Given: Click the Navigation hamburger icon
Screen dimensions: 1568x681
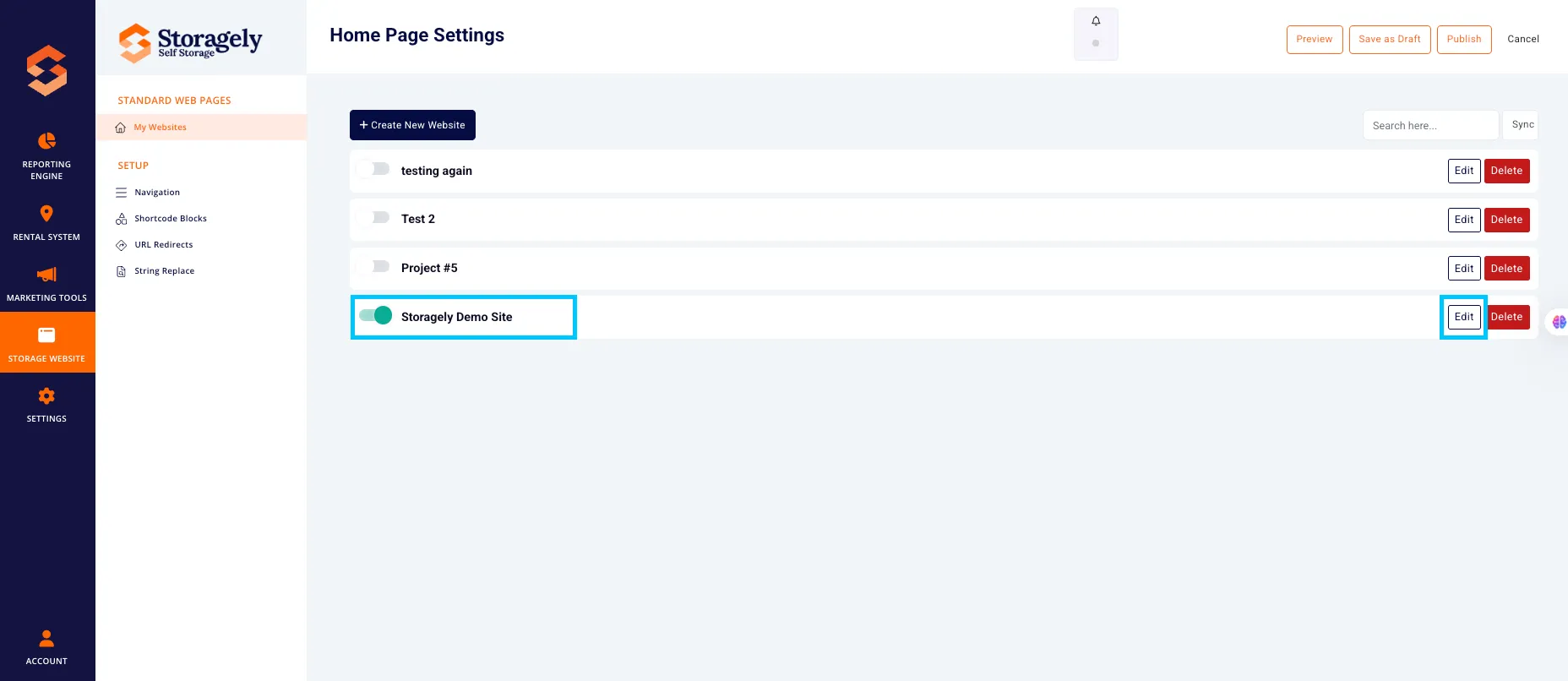Looking at the screenshot, I should [x=121, y=193].
